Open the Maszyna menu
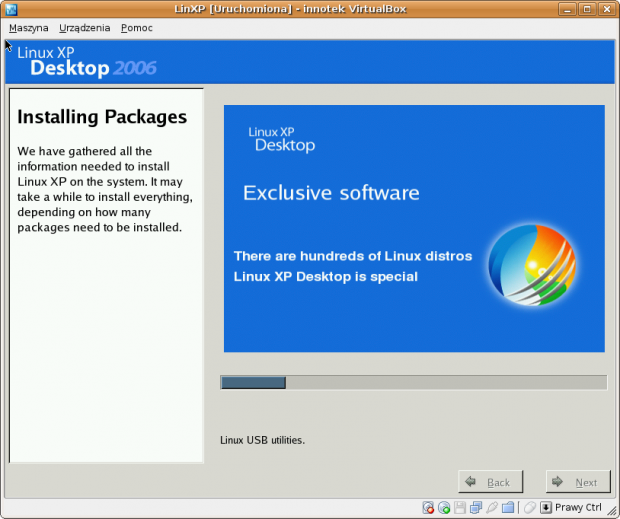 click(x=28, y=28)
